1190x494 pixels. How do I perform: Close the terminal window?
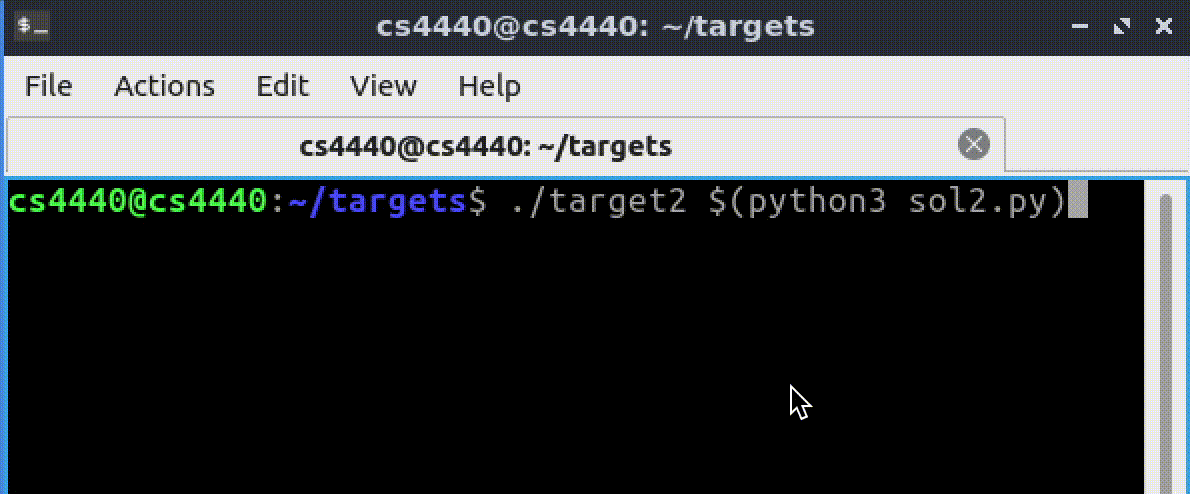pyautogui.click(x=1163, y=27)
